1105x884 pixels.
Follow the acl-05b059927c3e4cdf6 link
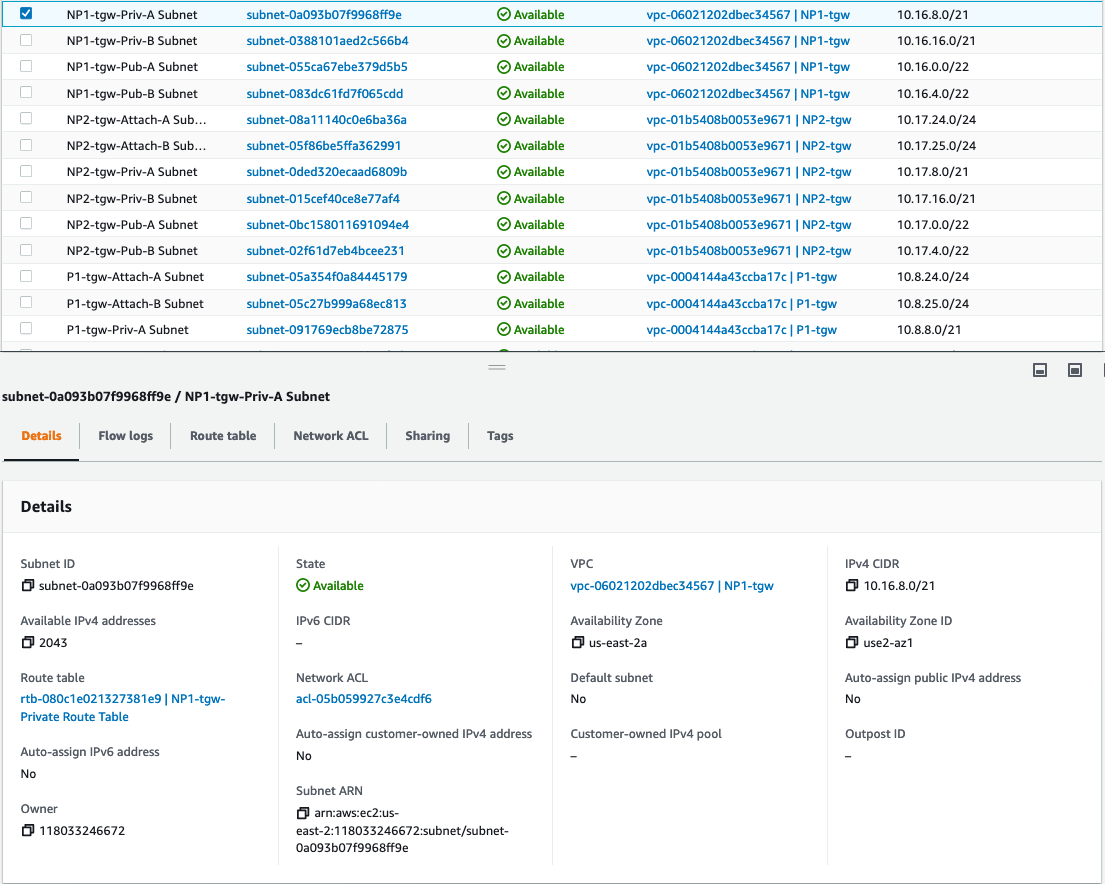point(364,699)
